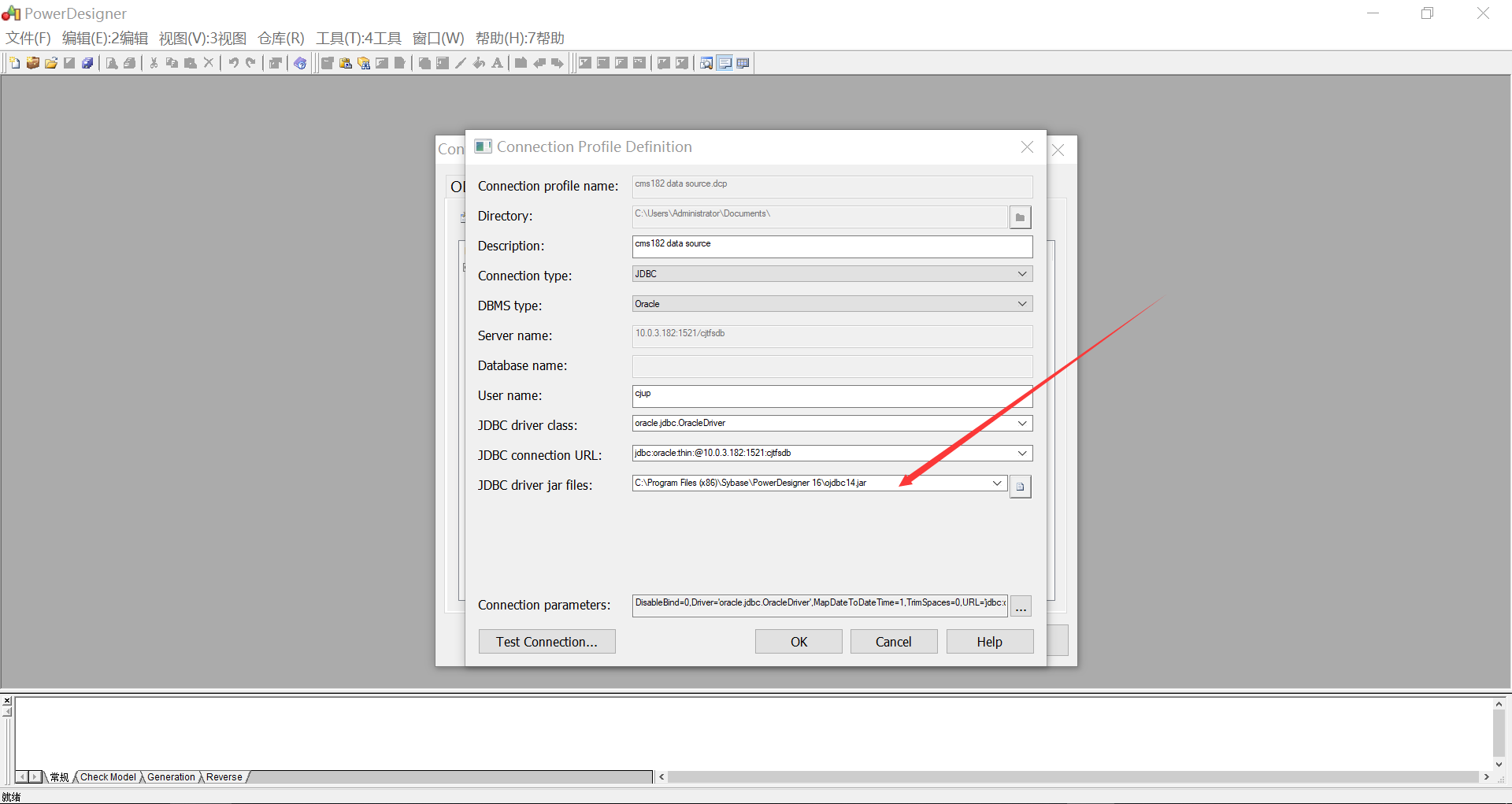Browse directory with folder icon button
1512x804 pixels.
1020,217
